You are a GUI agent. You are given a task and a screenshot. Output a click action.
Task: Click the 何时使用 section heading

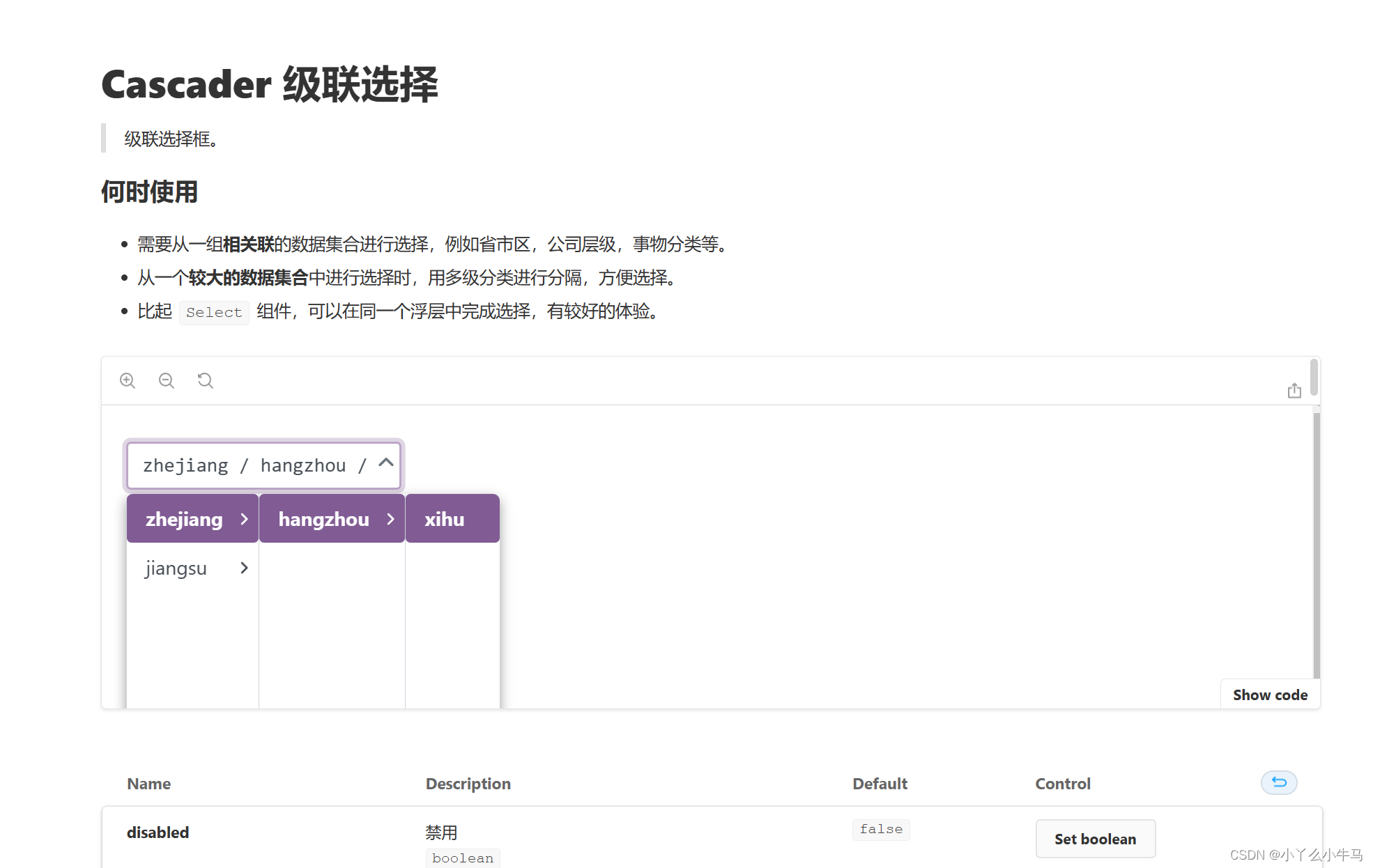click(x=149, y=192)
